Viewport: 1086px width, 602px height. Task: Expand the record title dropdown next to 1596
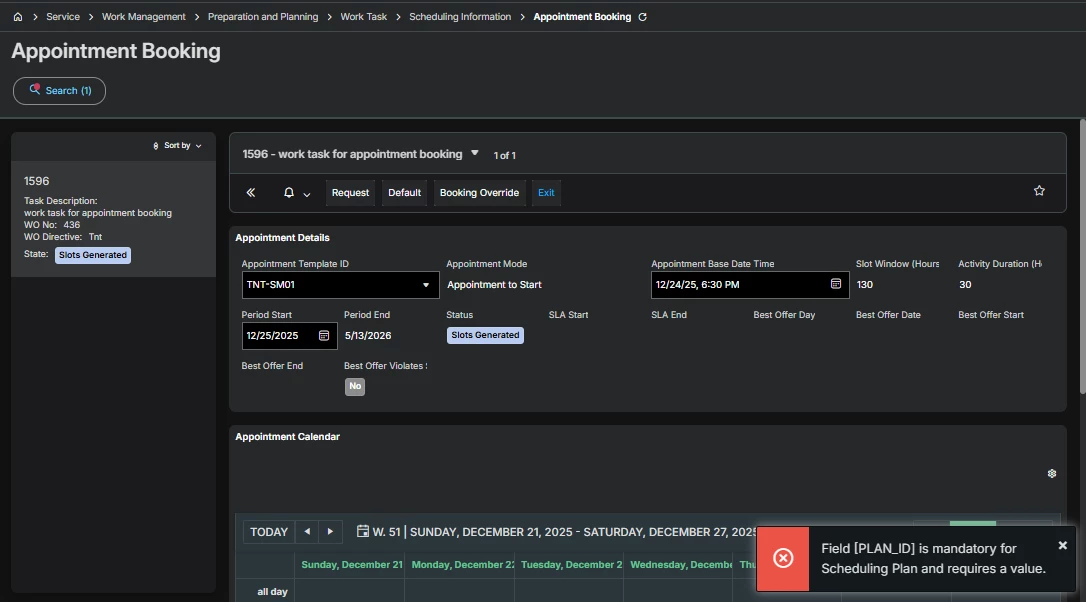coord(474,153)
